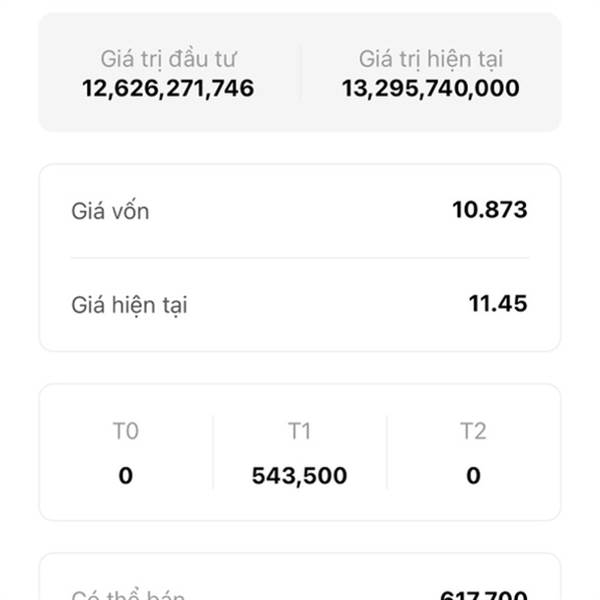Tap the "Giá trị hiện tại" label
The width and height of the screenshot is (600, 600).
point(431,59)
